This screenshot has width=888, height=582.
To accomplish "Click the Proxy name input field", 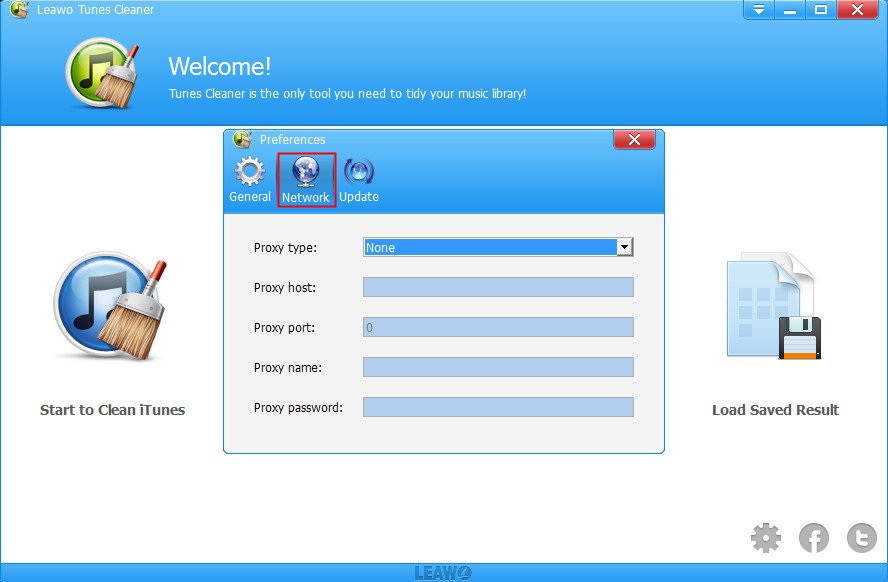I will point(498,367).
